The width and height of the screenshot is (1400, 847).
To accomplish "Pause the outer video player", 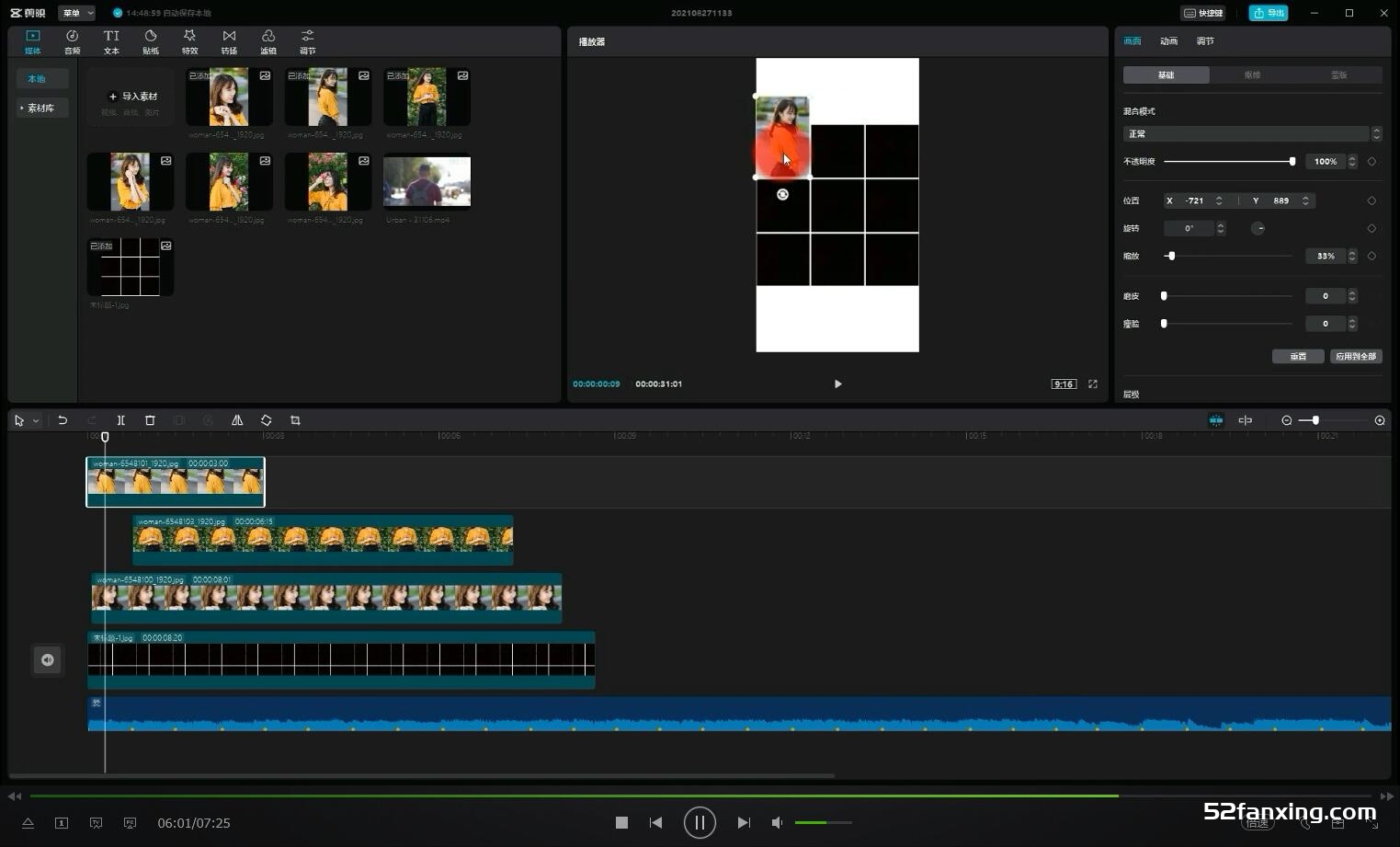I will pyautogui.click(x=700, y=822).
